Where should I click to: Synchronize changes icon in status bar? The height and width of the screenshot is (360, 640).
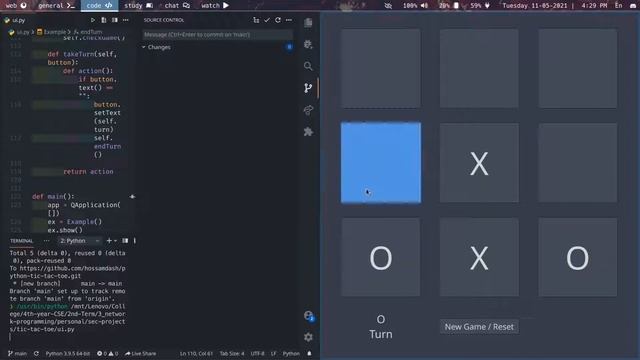coord(36,353)
